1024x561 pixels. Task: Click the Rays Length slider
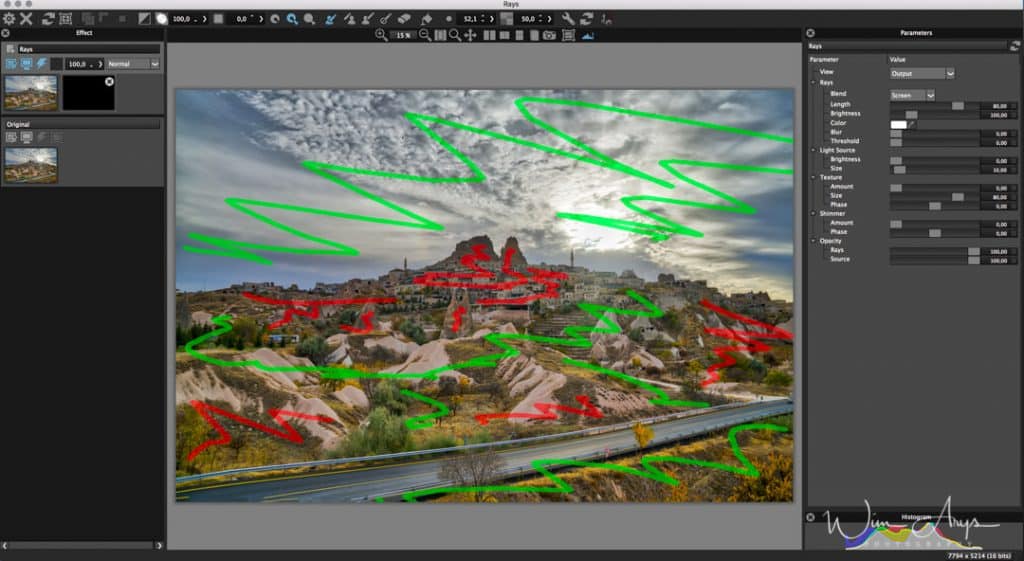pos(935,105)
